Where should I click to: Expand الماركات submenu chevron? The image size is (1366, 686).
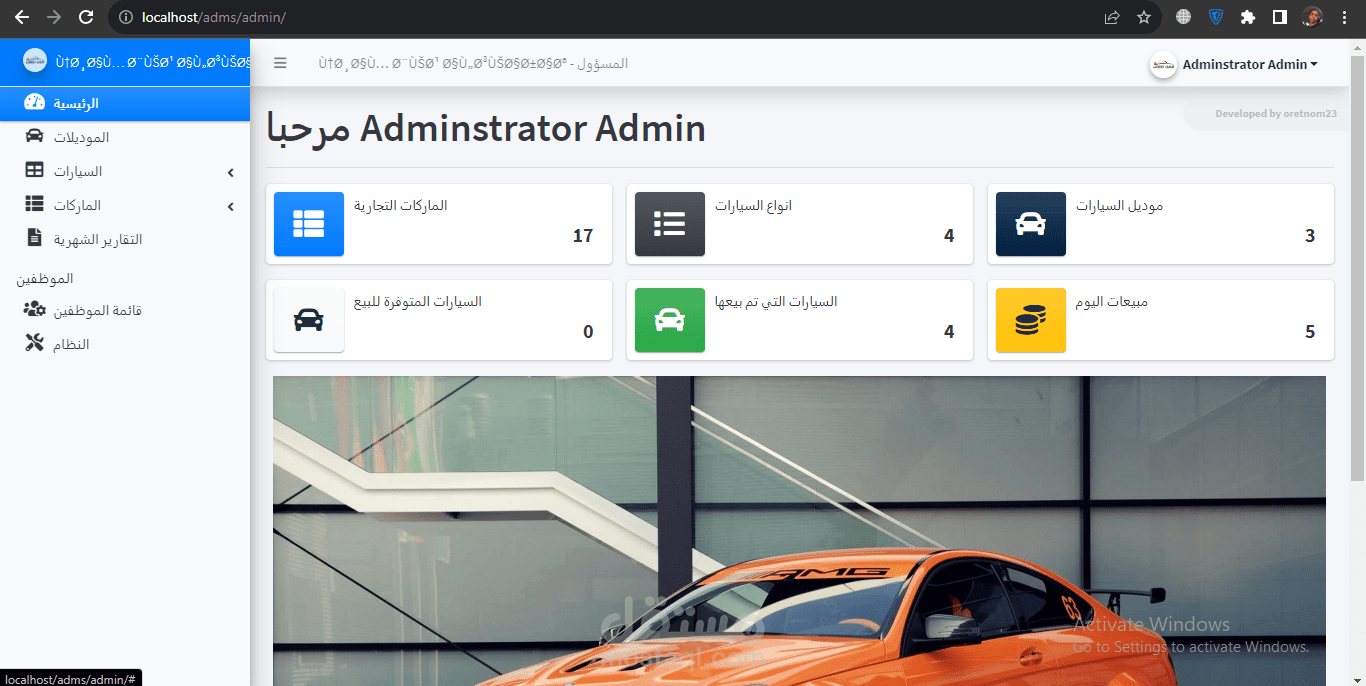(x=231, y=206)
